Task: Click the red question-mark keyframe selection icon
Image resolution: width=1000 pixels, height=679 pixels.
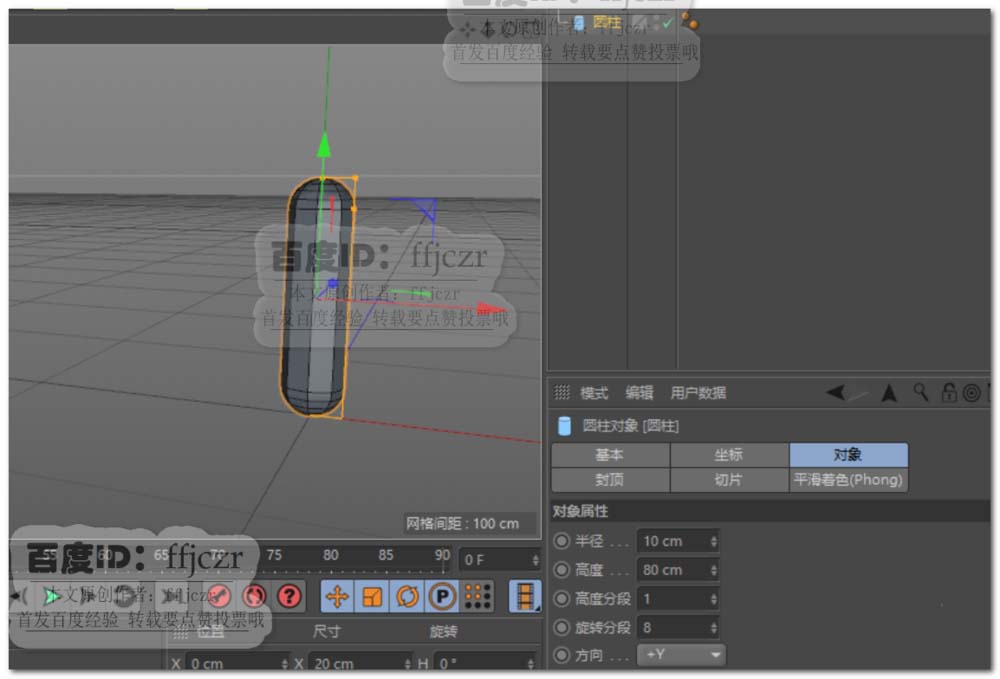Action: coord(289,597)
